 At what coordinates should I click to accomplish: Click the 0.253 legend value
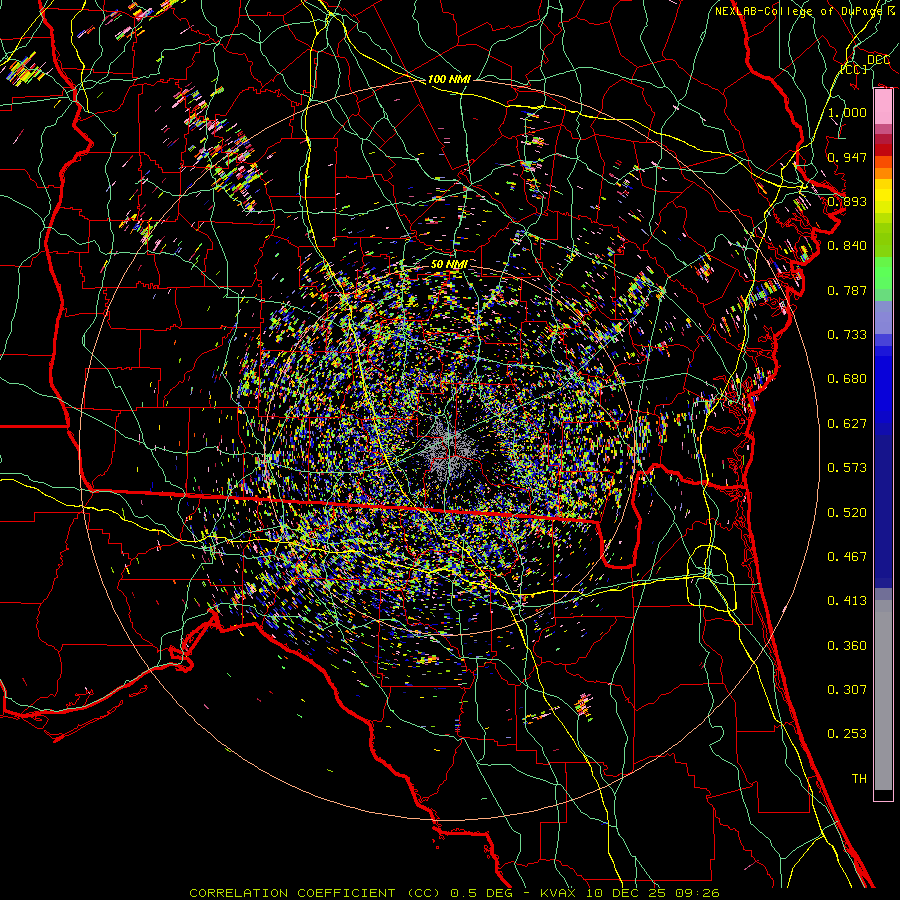point(847,734)
